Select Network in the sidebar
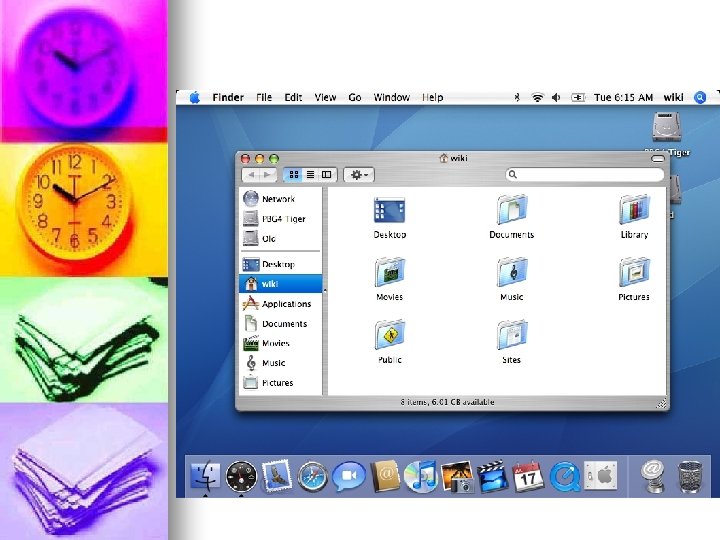This screenshot has width=720, height=540. click(281, 199)
